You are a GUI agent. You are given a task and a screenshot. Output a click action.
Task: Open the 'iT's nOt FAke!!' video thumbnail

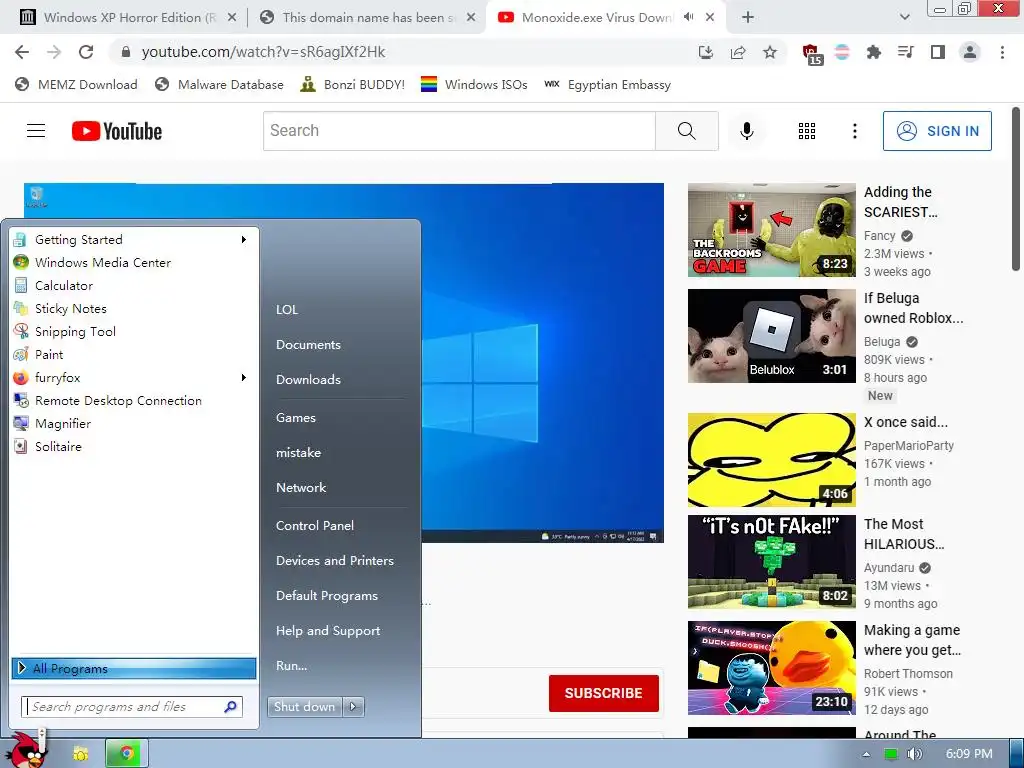tap(771, 562)
